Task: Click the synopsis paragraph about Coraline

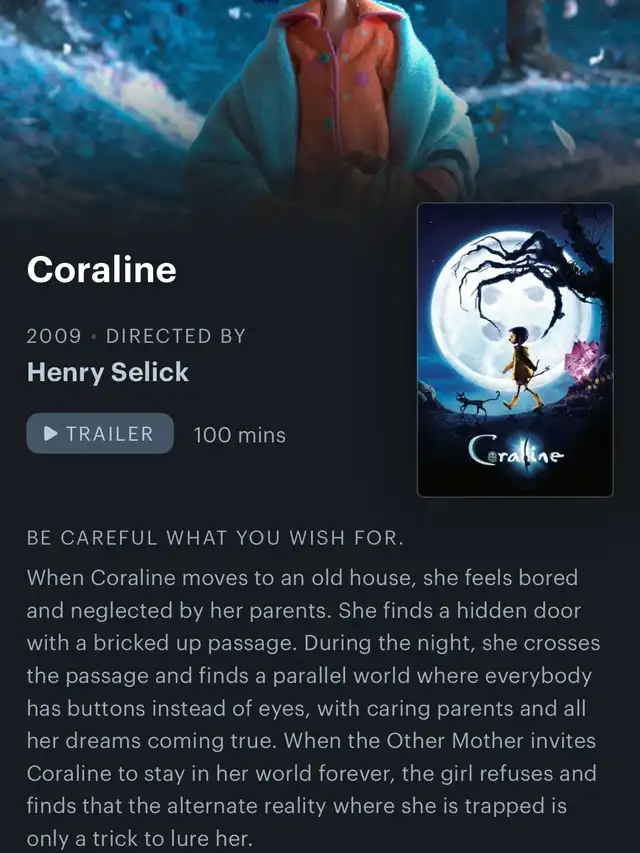Action: point(313,708)
